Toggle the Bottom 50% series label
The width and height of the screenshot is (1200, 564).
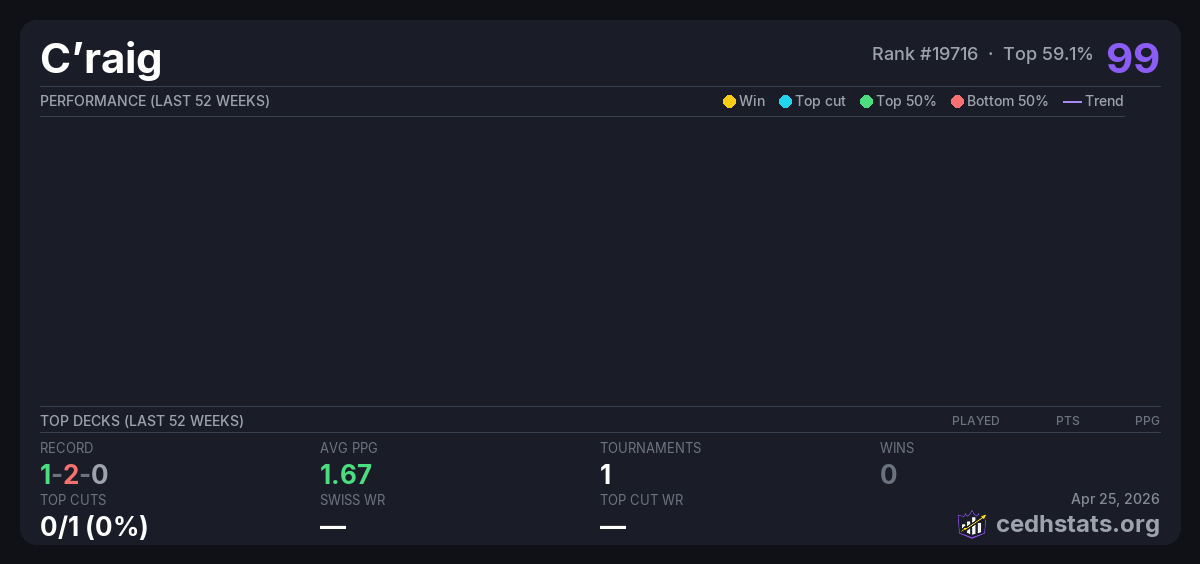(1007, 101)
